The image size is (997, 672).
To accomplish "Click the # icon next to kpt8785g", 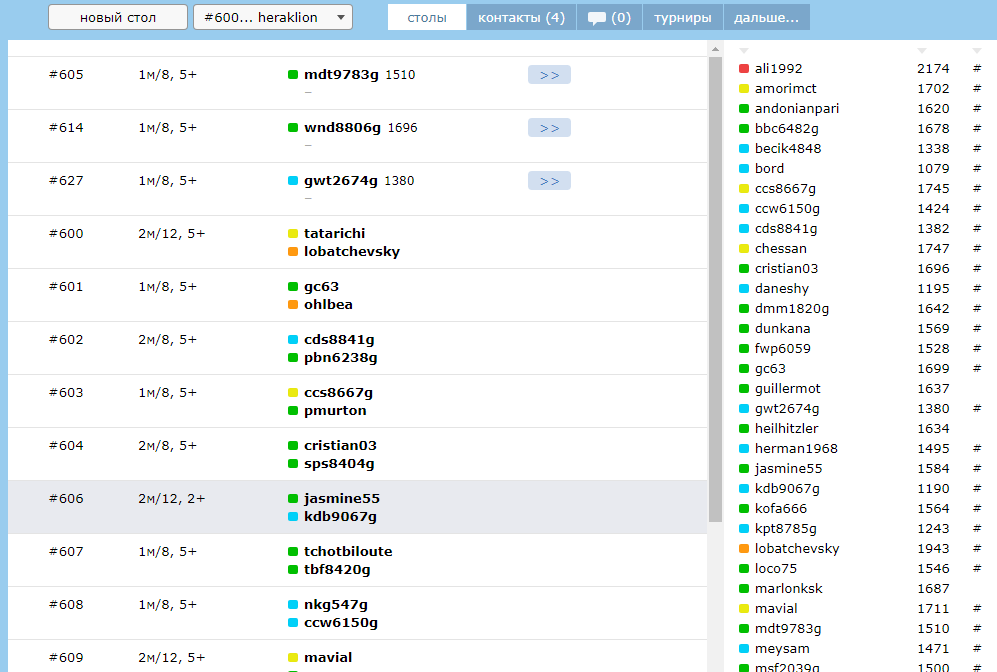I will (x=977, y=528).
